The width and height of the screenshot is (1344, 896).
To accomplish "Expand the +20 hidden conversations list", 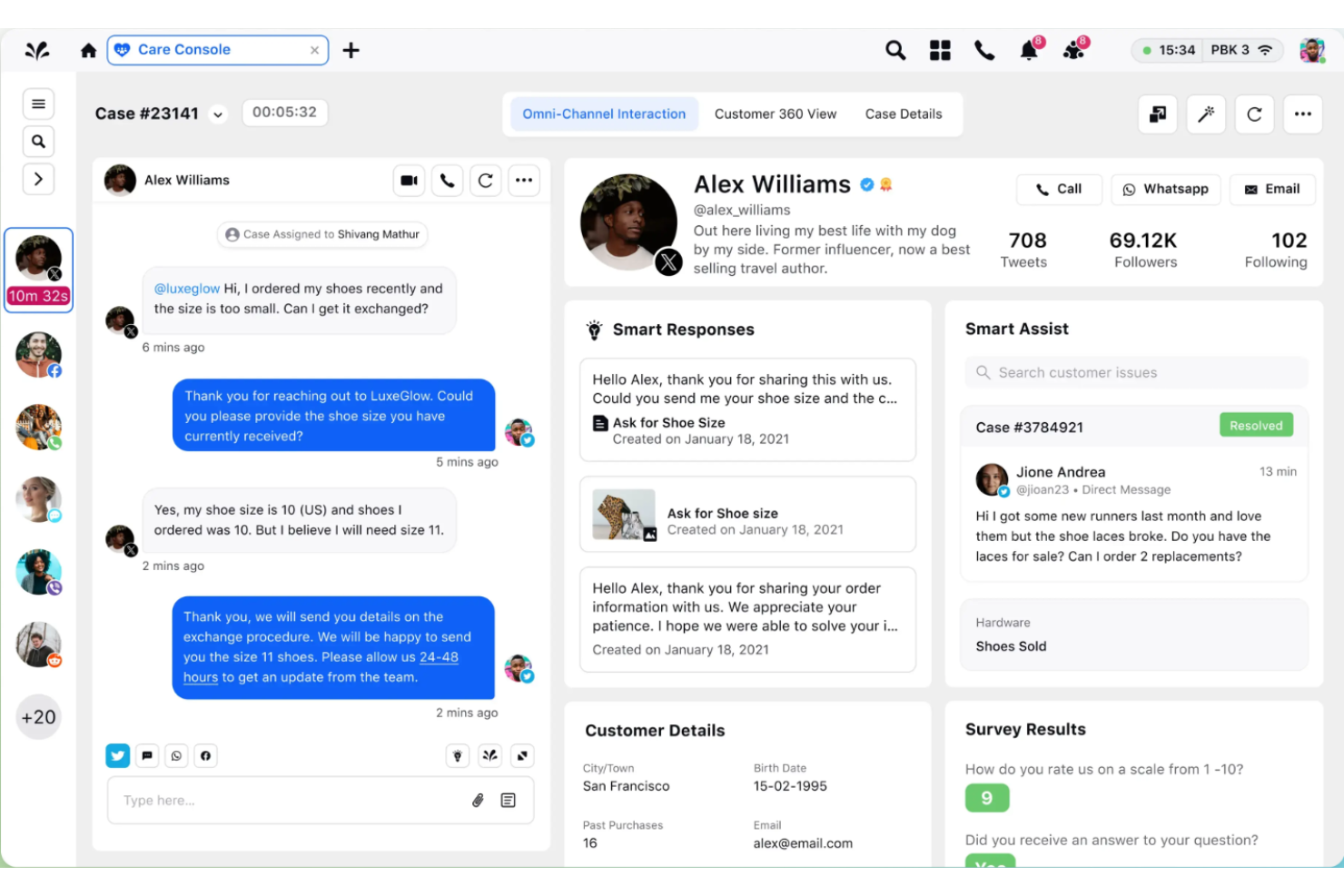I will point(38,716).
